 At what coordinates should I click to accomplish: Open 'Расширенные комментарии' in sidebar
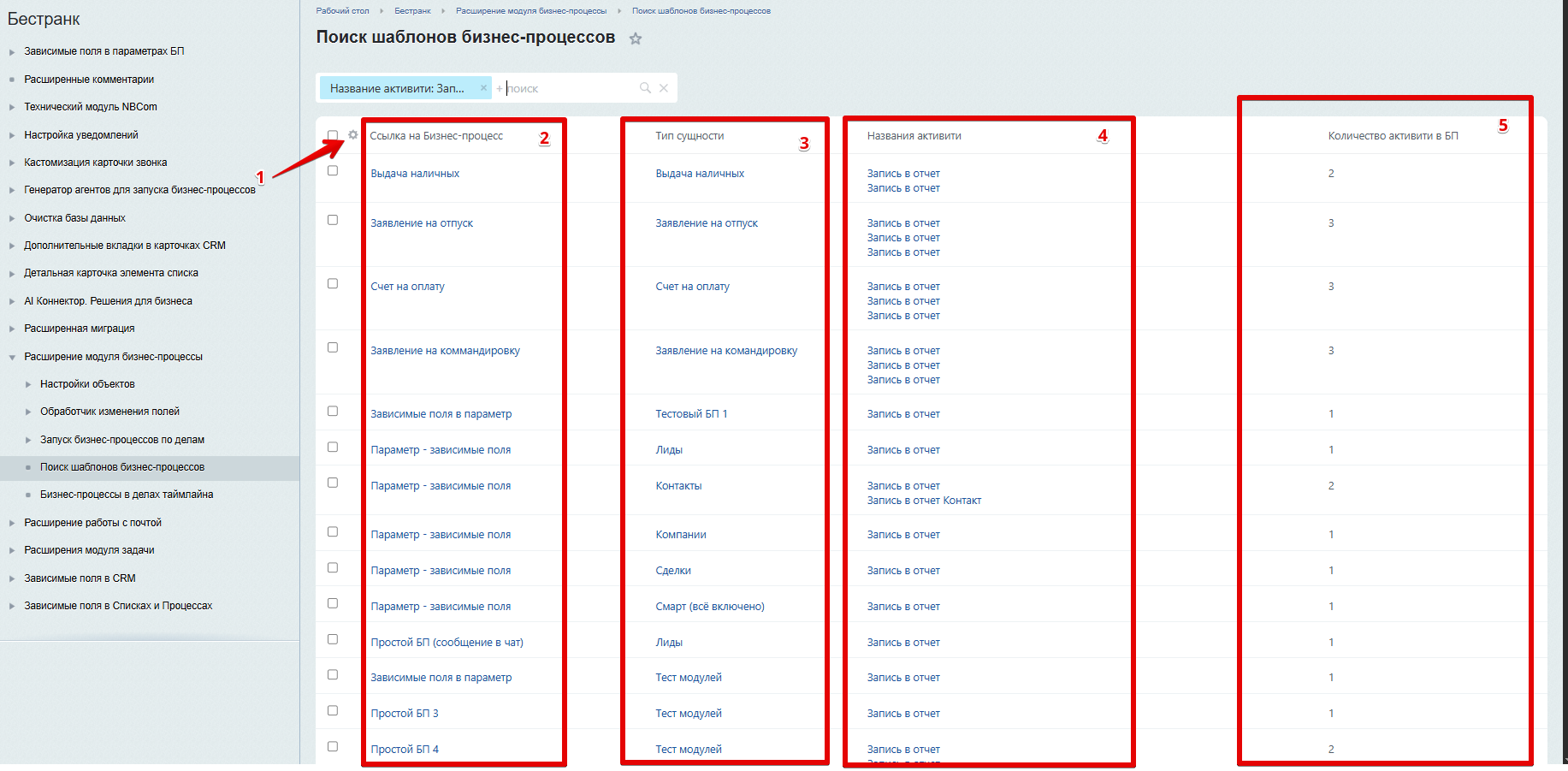click(89, 80)
